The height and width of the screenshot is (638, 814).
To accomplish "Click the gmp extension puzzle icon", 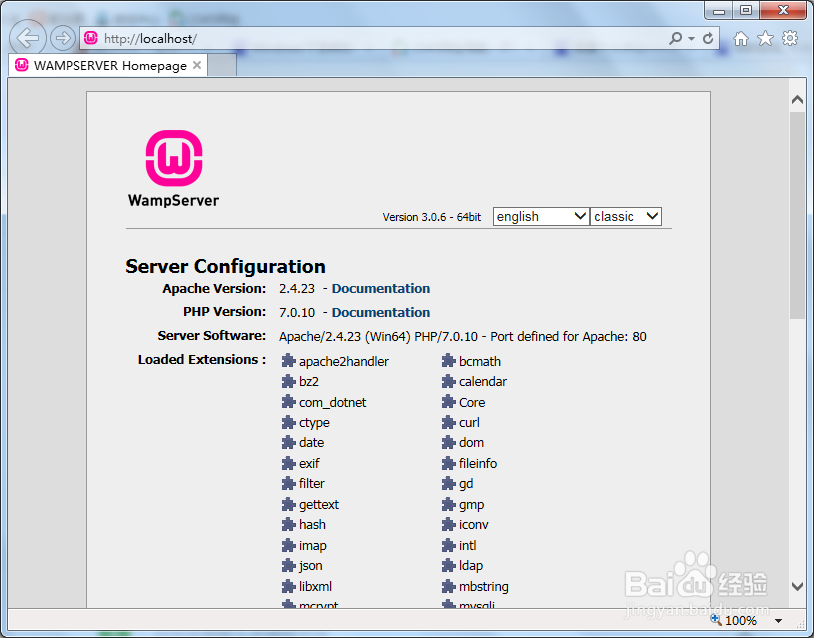I will click(449, 504).
